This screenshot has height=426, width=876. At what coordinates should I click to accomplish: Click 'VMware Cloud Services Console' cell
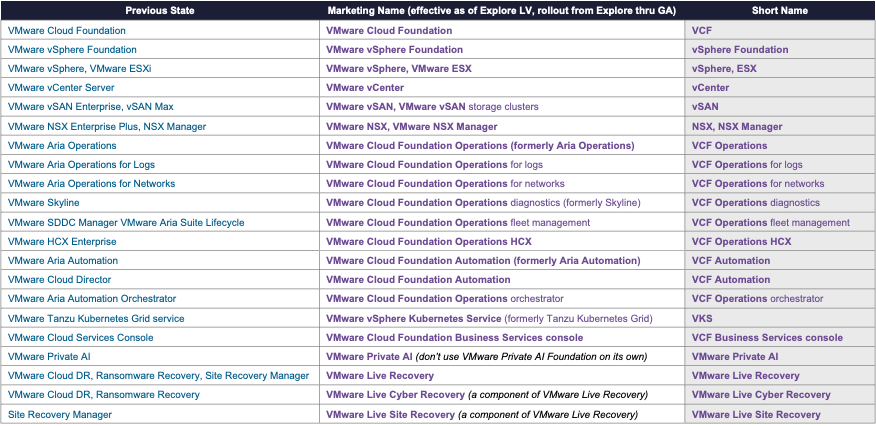click(x=160, y=338)
